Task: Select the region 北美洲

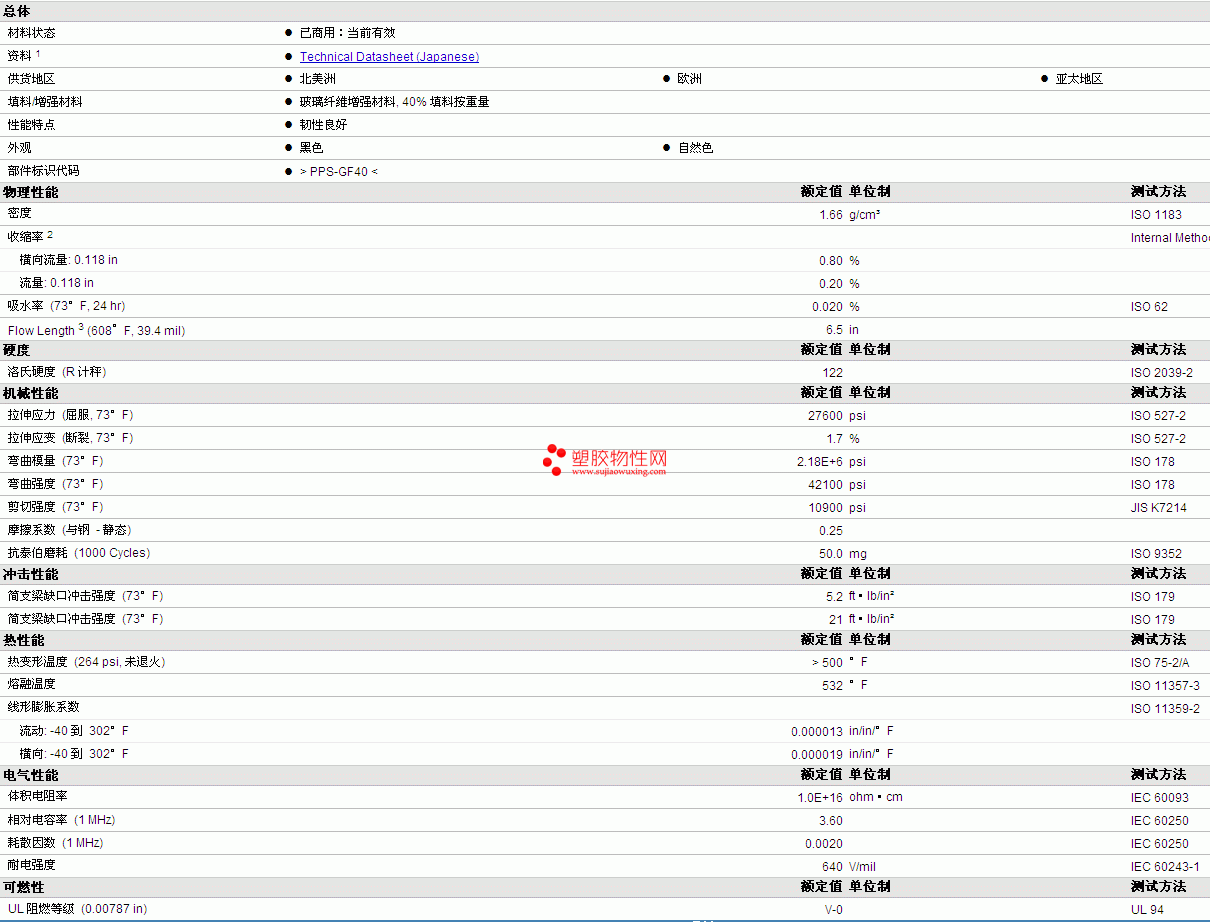Action: [x=318, y=79]
